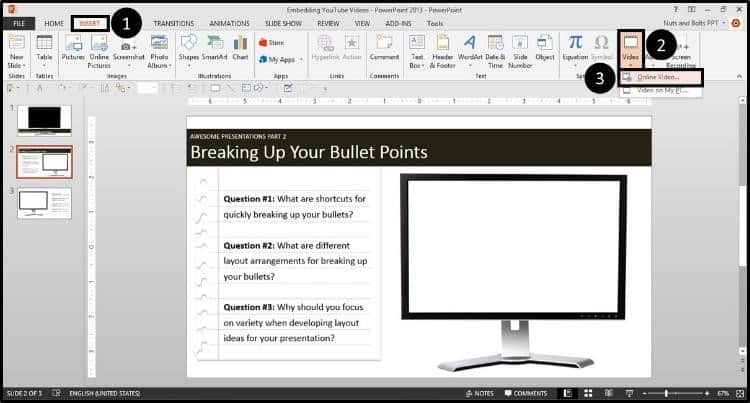Open the Shapes gallery

(x=188, y=49)
